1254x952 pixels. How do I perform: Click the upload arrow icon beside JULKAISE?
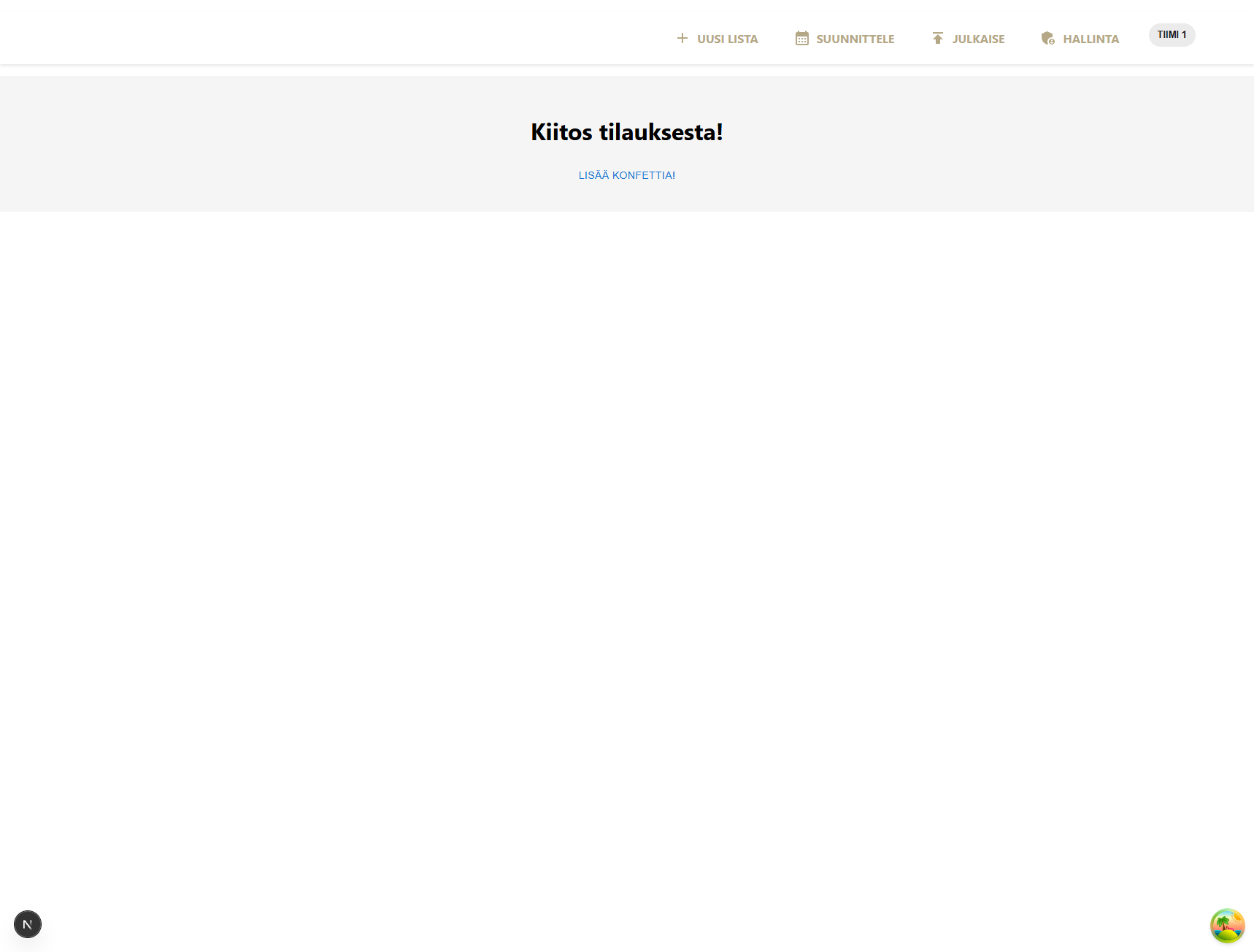point(937,38)
